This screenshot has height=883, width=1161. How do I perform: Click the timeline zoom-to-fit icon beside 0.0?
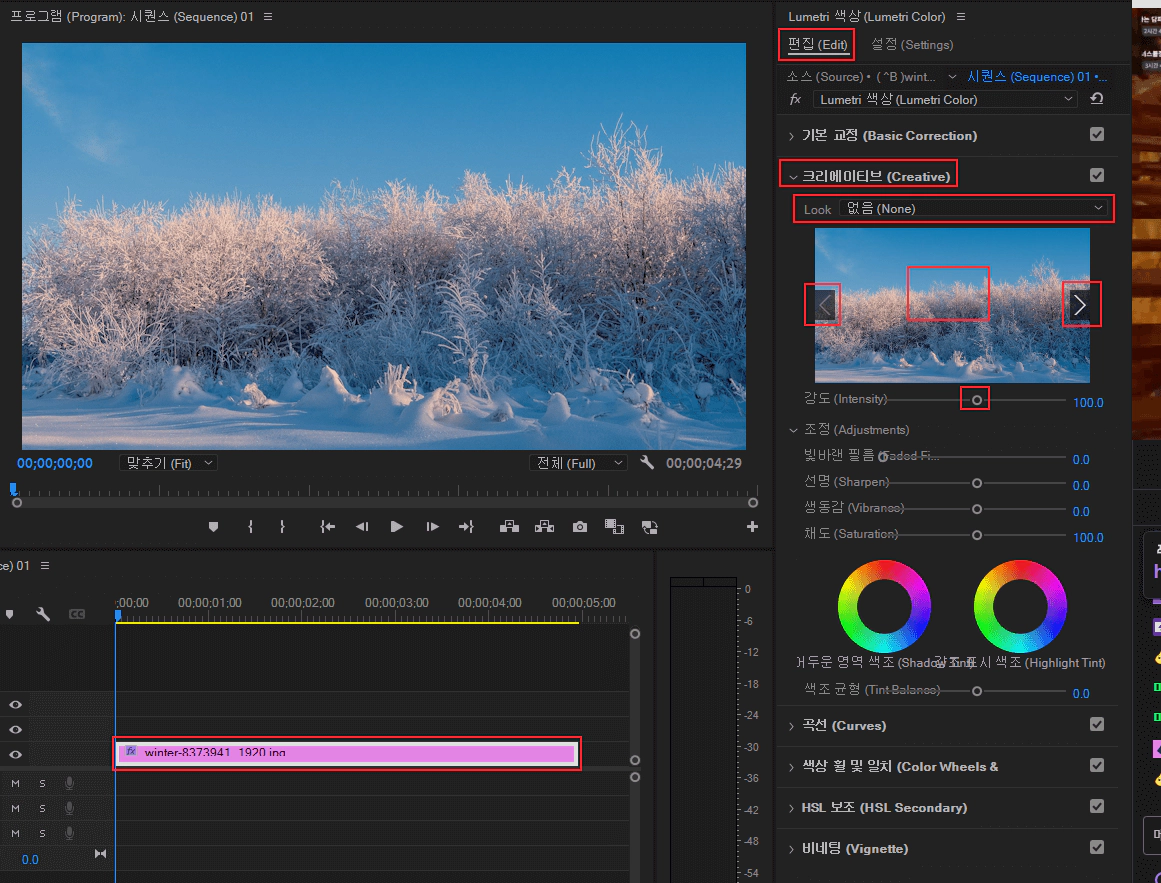pos(101,854)
